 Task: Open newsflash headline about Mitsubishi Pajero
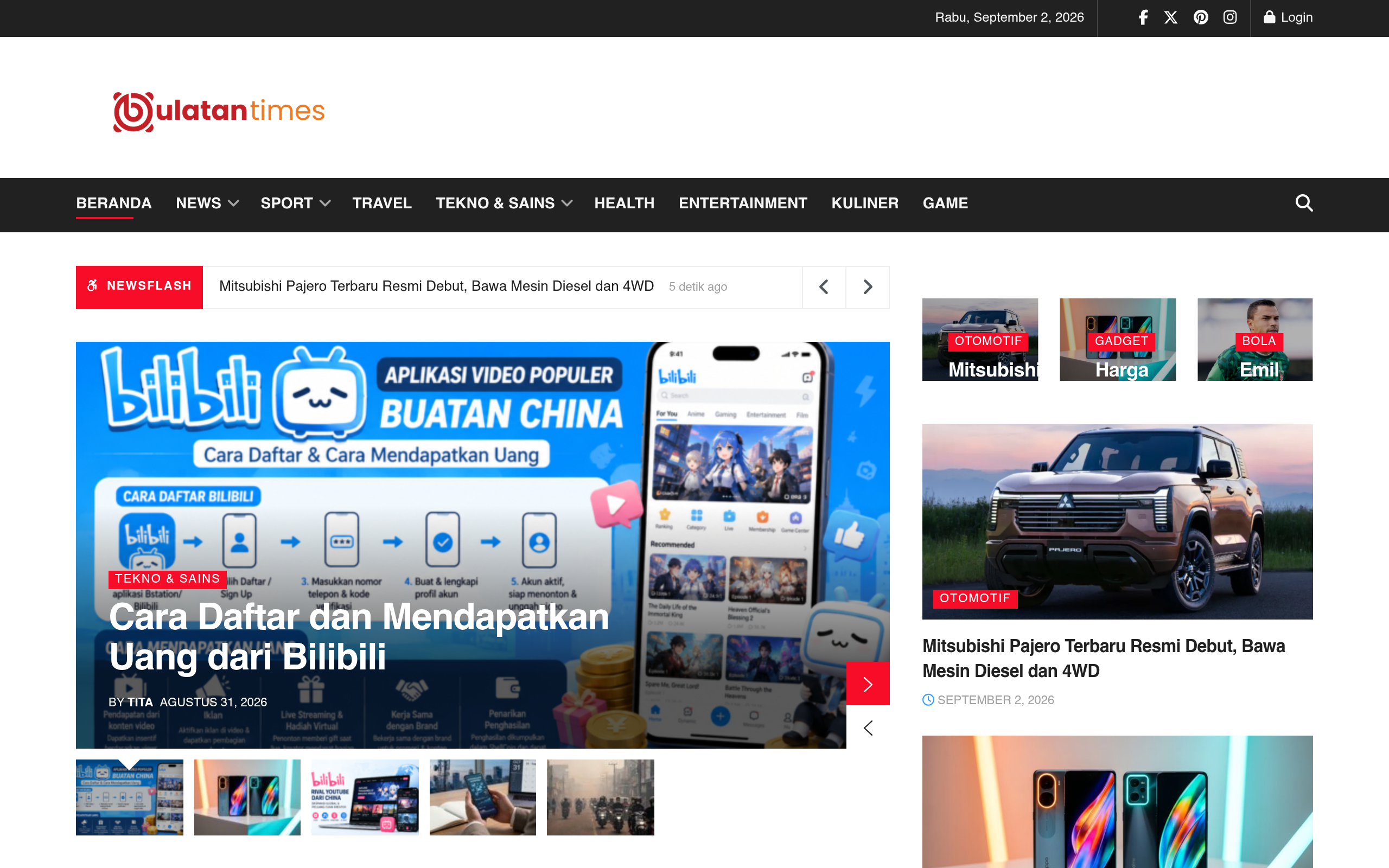436,286
